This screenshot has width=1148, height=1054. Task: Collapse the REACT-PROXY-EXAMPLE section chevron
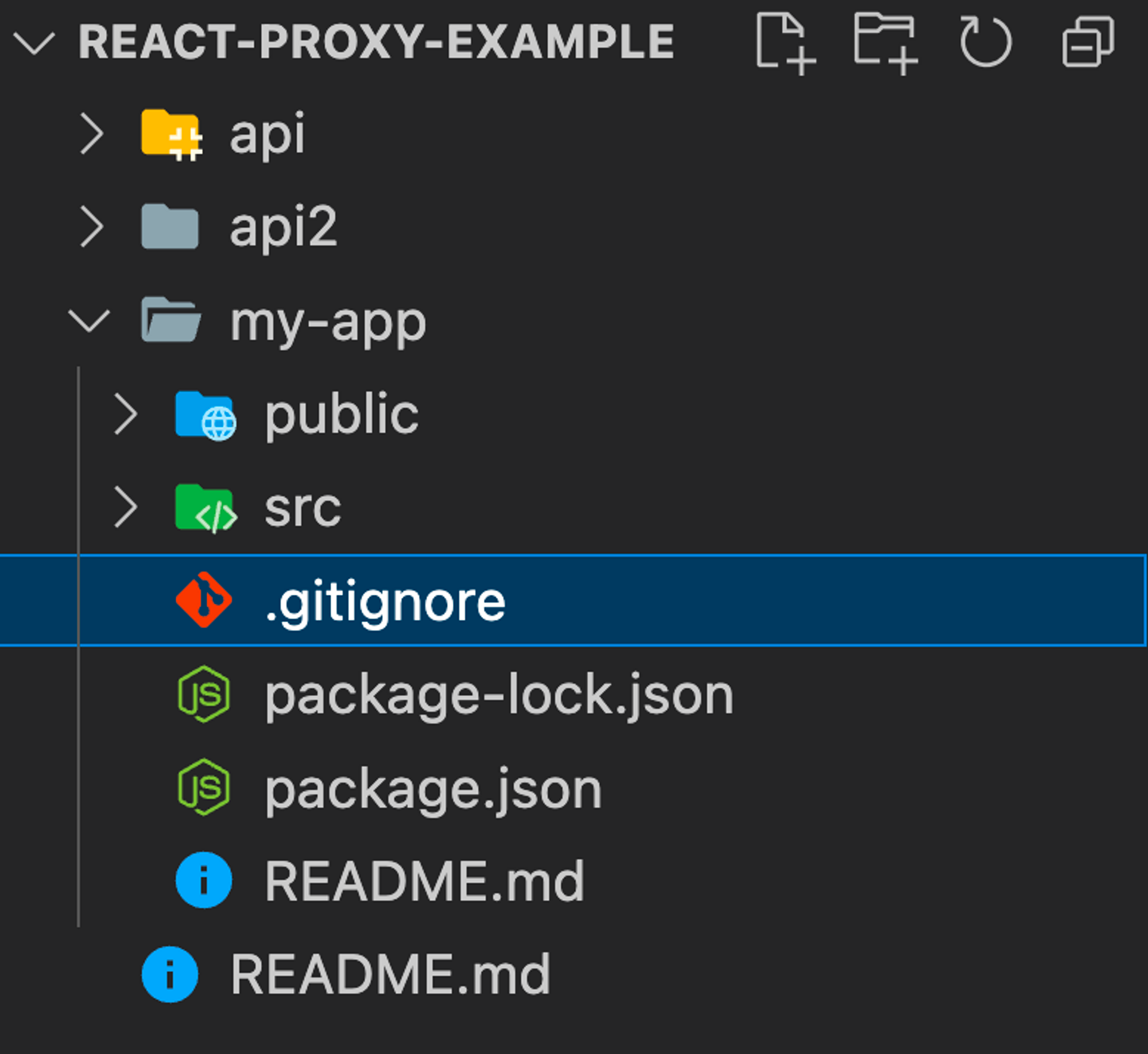[x=34, y=42]
